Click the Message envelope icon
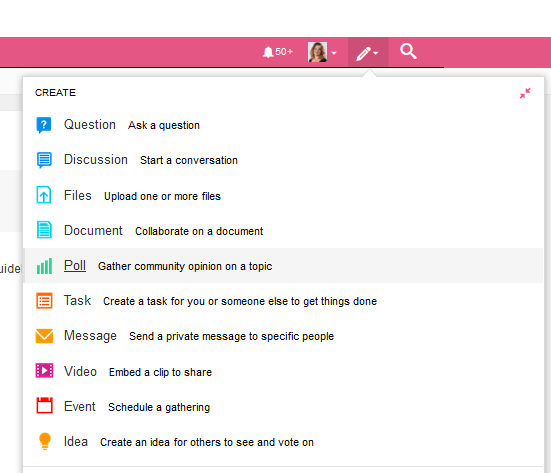Image resolution: width=551 pixels, height=473 pixels. pyautogui.click(x=44, y=336)
